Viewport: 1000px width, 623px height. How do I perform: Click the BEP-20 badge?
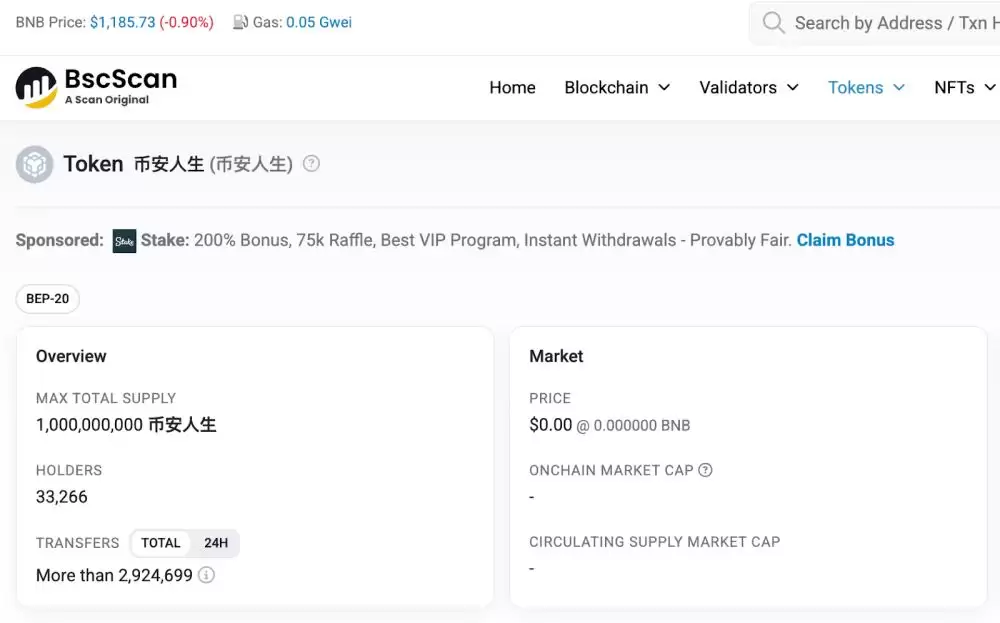point(47,298)
